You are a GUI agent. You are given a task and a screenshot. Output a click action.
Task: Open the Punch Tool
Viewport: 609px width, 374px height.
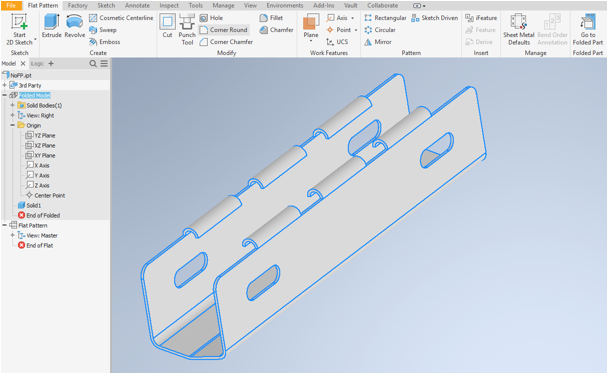click(187, 30)
